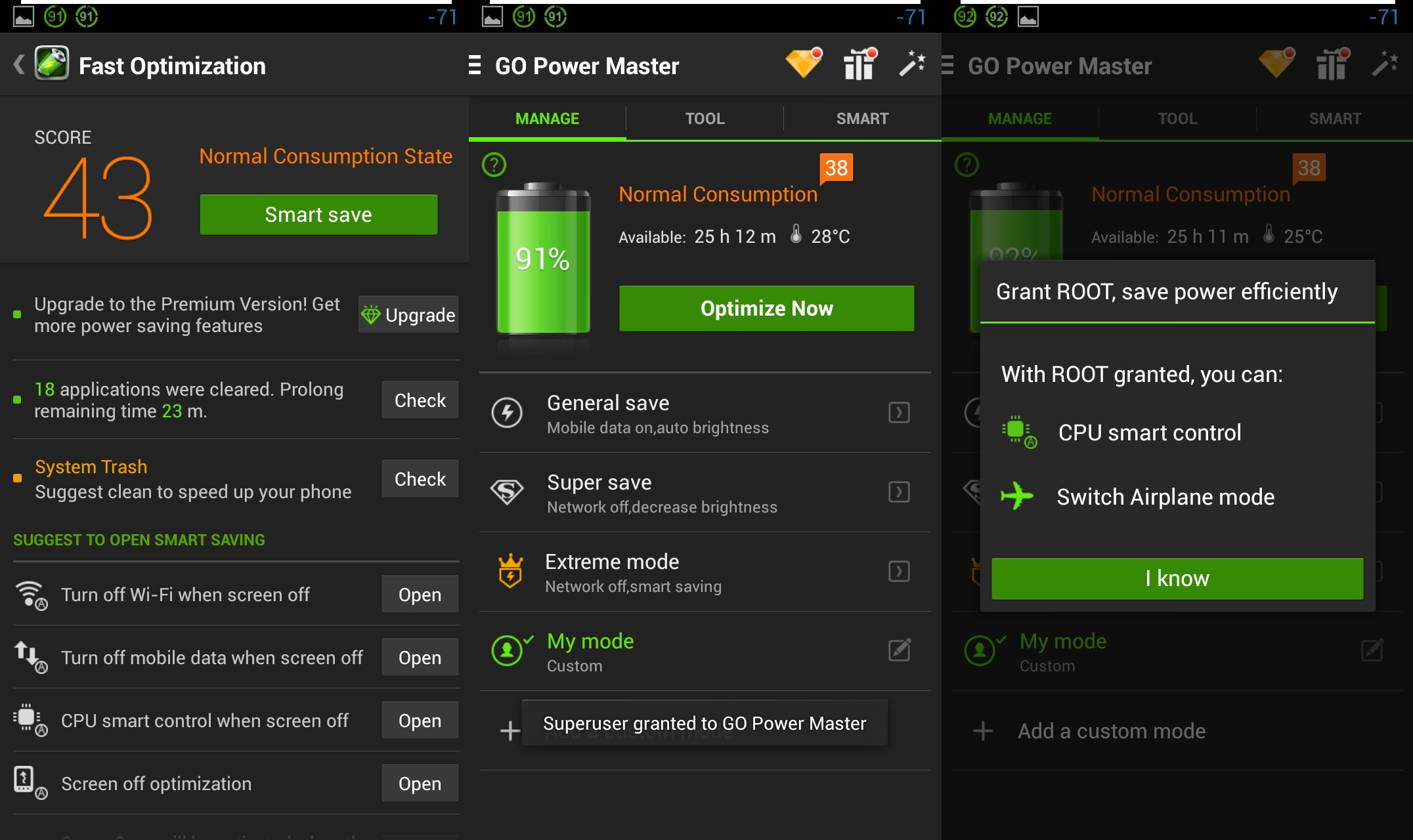Viewport: 1413px width, 840px height.
Task: Click the green question mark help icon
Action: click(494, 165)
